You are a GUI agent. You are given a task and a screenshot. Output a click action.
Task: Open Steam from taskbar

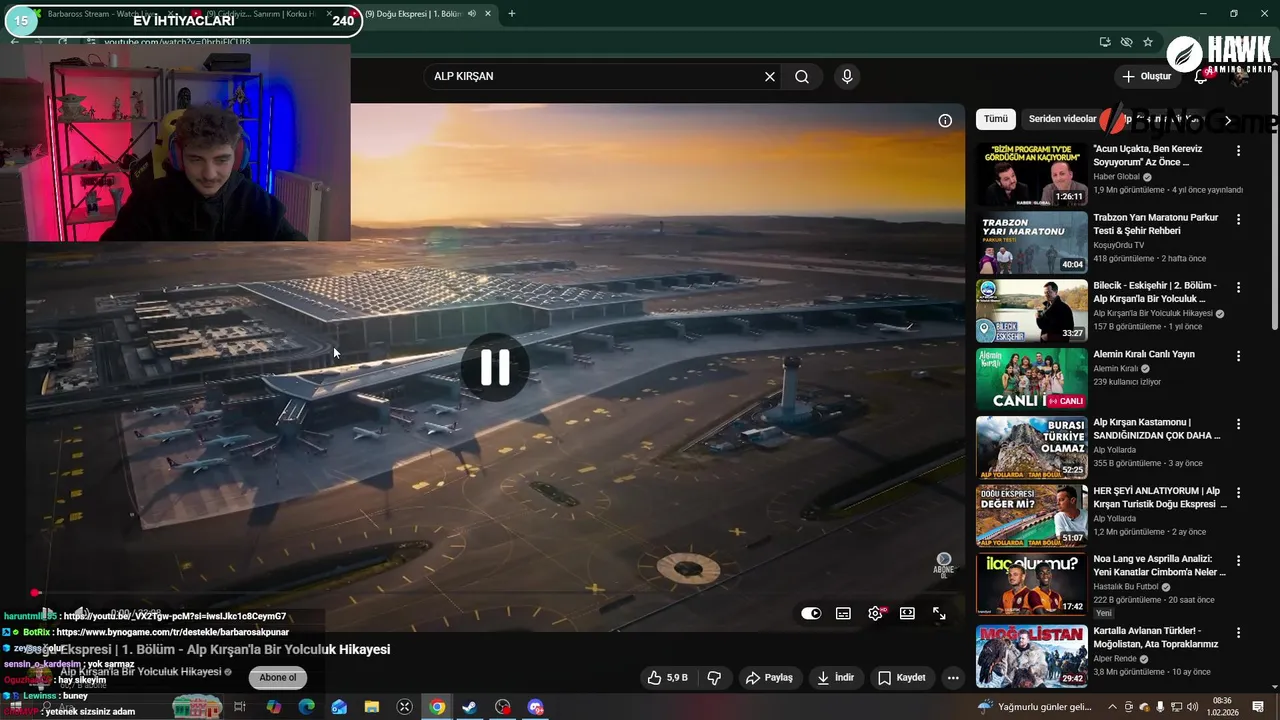pyautogui.click(x=469, y=707)
